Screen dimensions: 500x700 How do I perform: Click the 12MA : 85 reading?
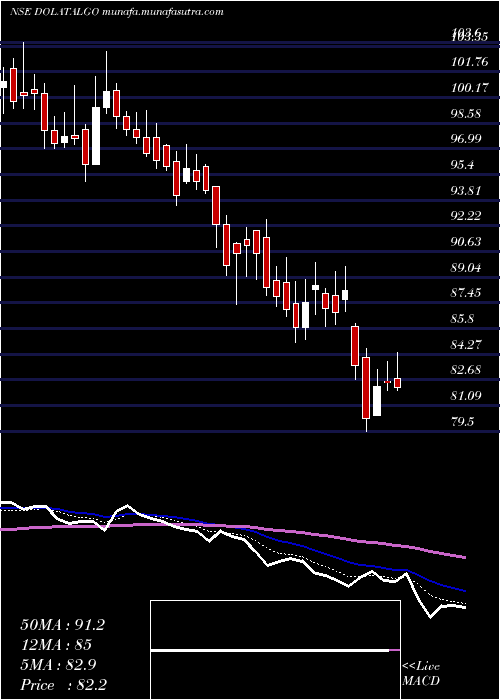(56, 645)
